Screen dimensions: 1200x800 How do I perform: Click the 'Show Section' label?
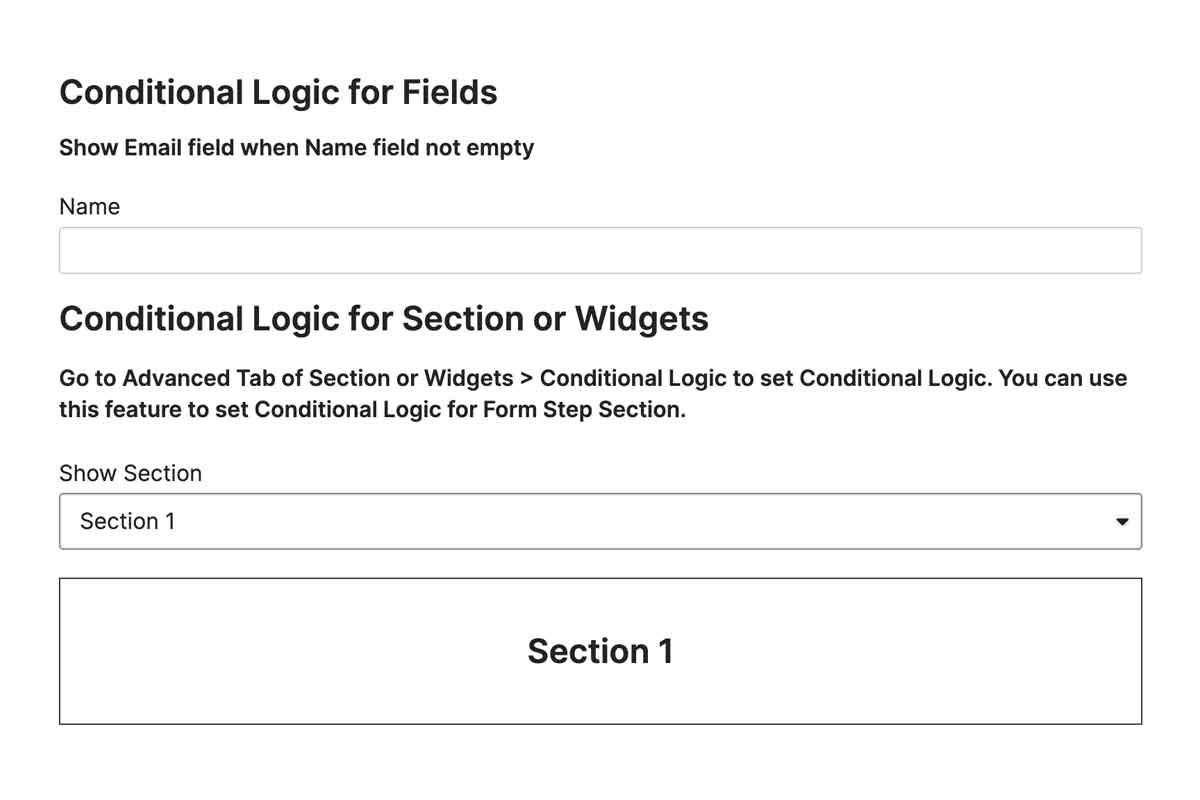[130, 473]
